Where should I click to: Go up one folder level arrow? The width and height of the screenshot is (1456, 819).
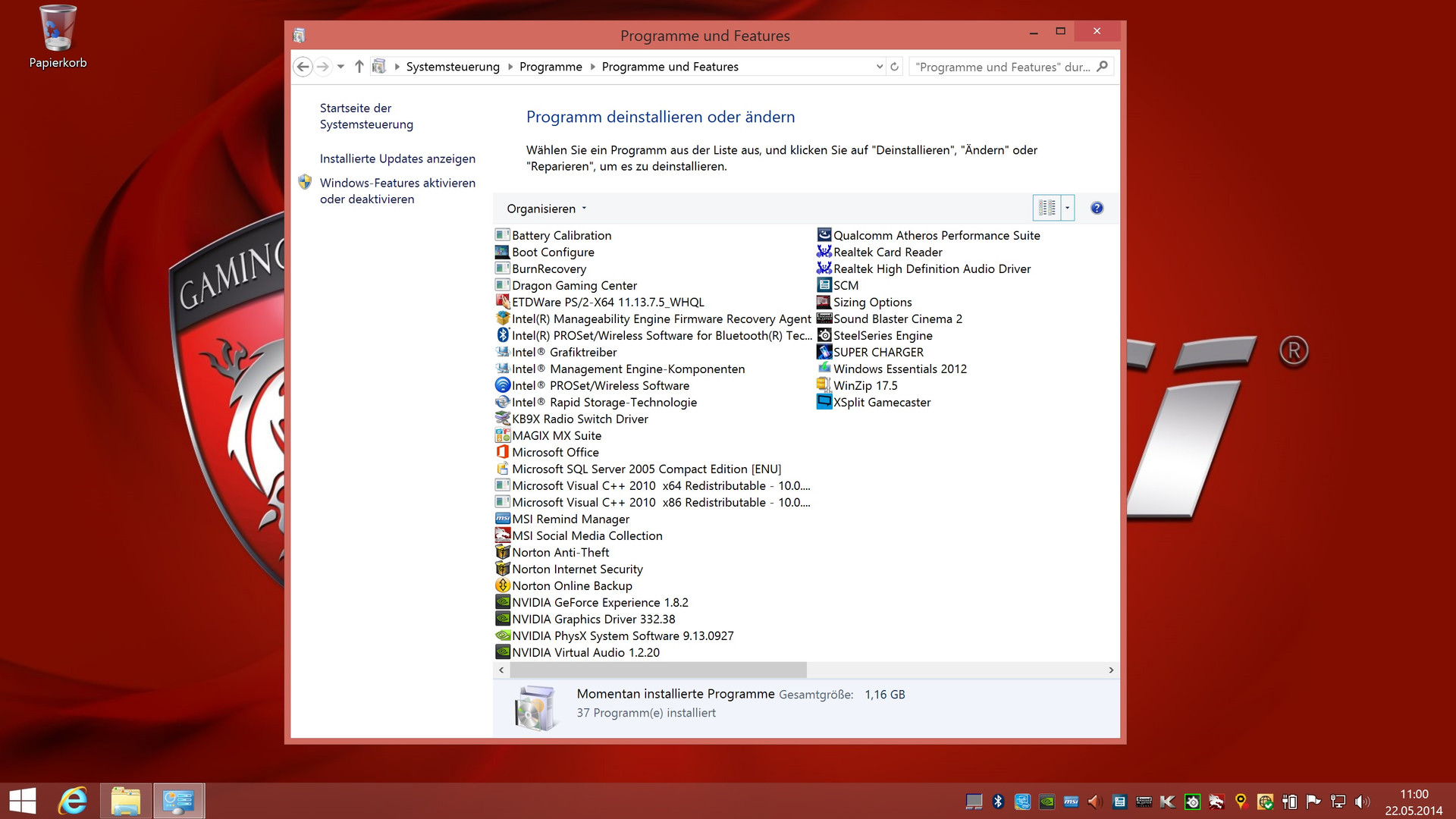(359, 67)
